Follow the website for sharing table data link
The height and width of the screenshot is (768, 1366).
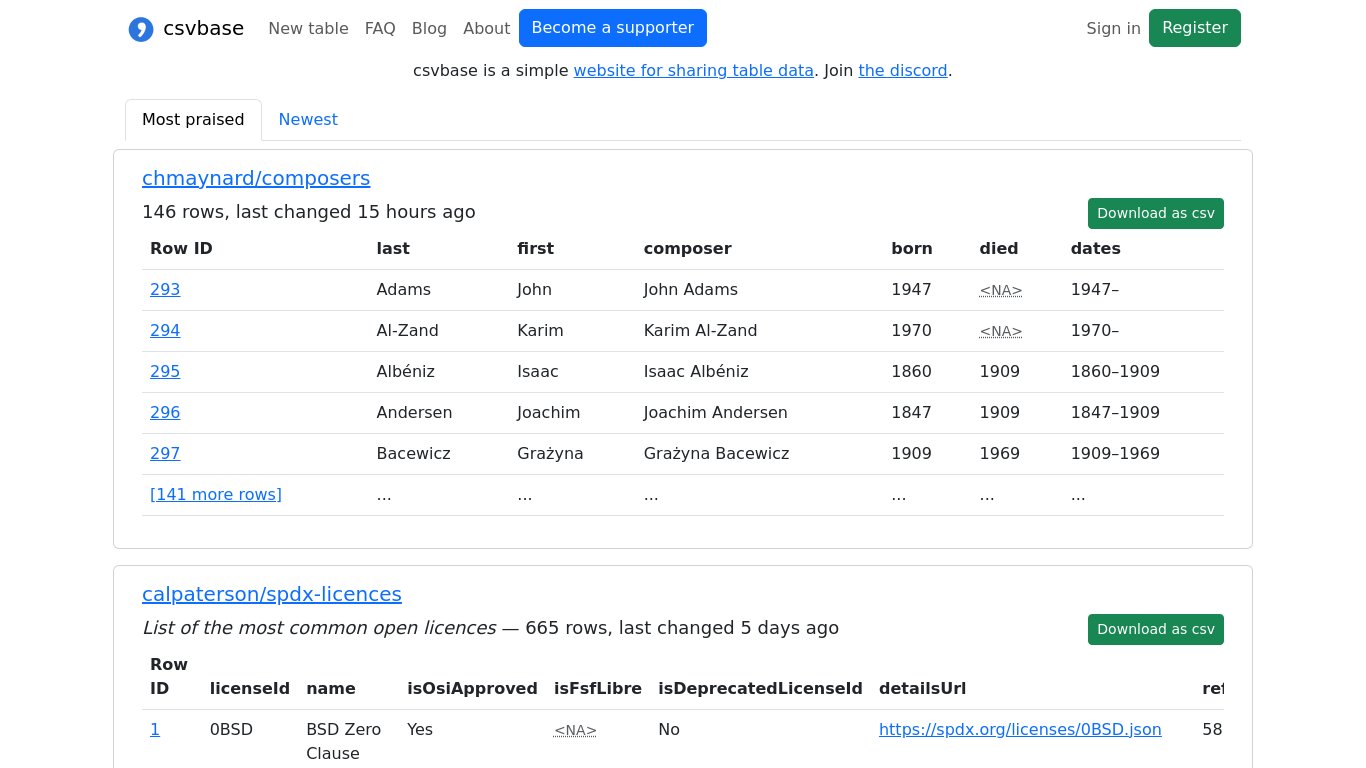(x=693, y=71)
